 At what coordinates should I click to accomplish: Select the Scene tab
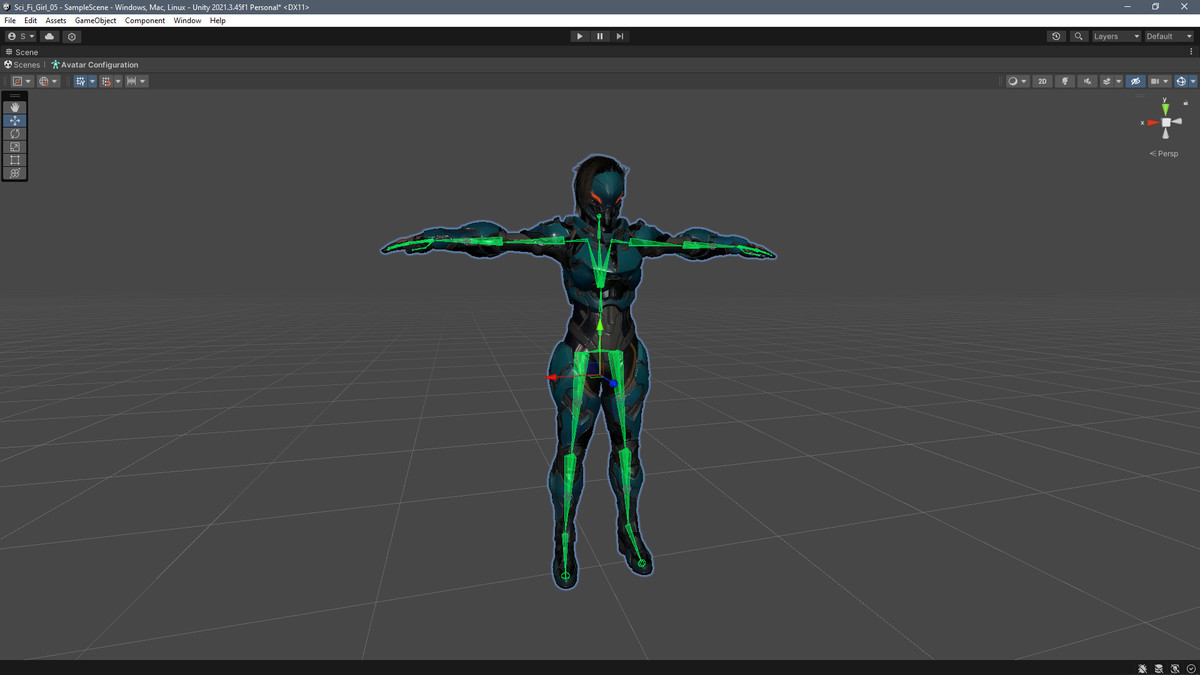(22, 52)
